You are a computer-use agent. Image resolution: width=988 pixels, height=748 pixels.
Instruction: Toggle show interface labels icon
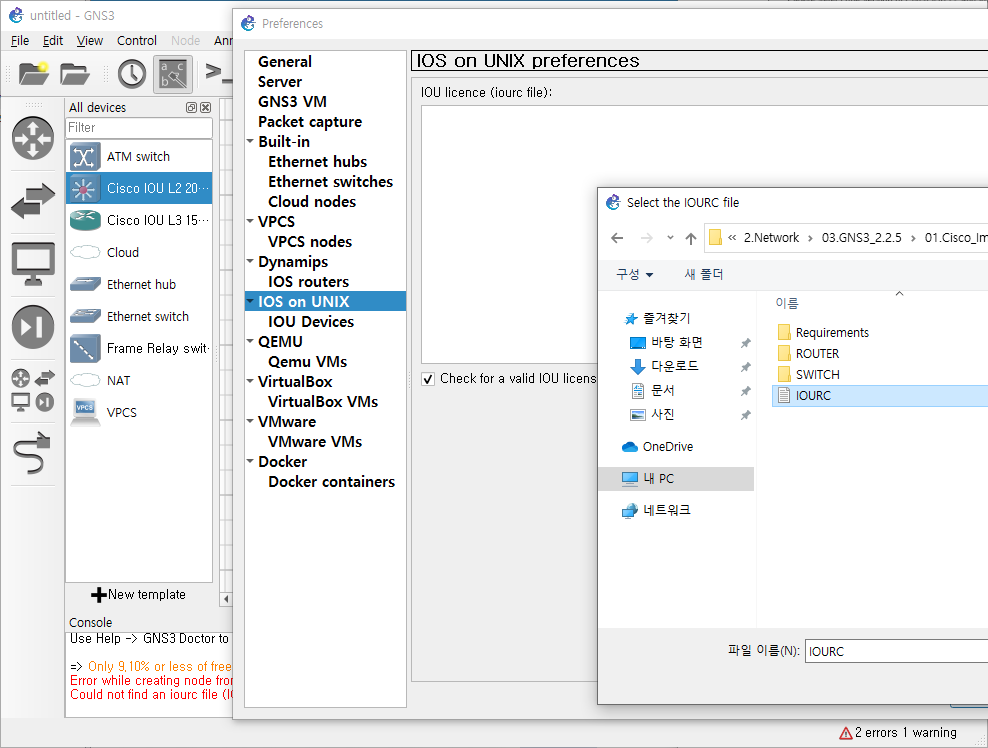tap(173, 74)
